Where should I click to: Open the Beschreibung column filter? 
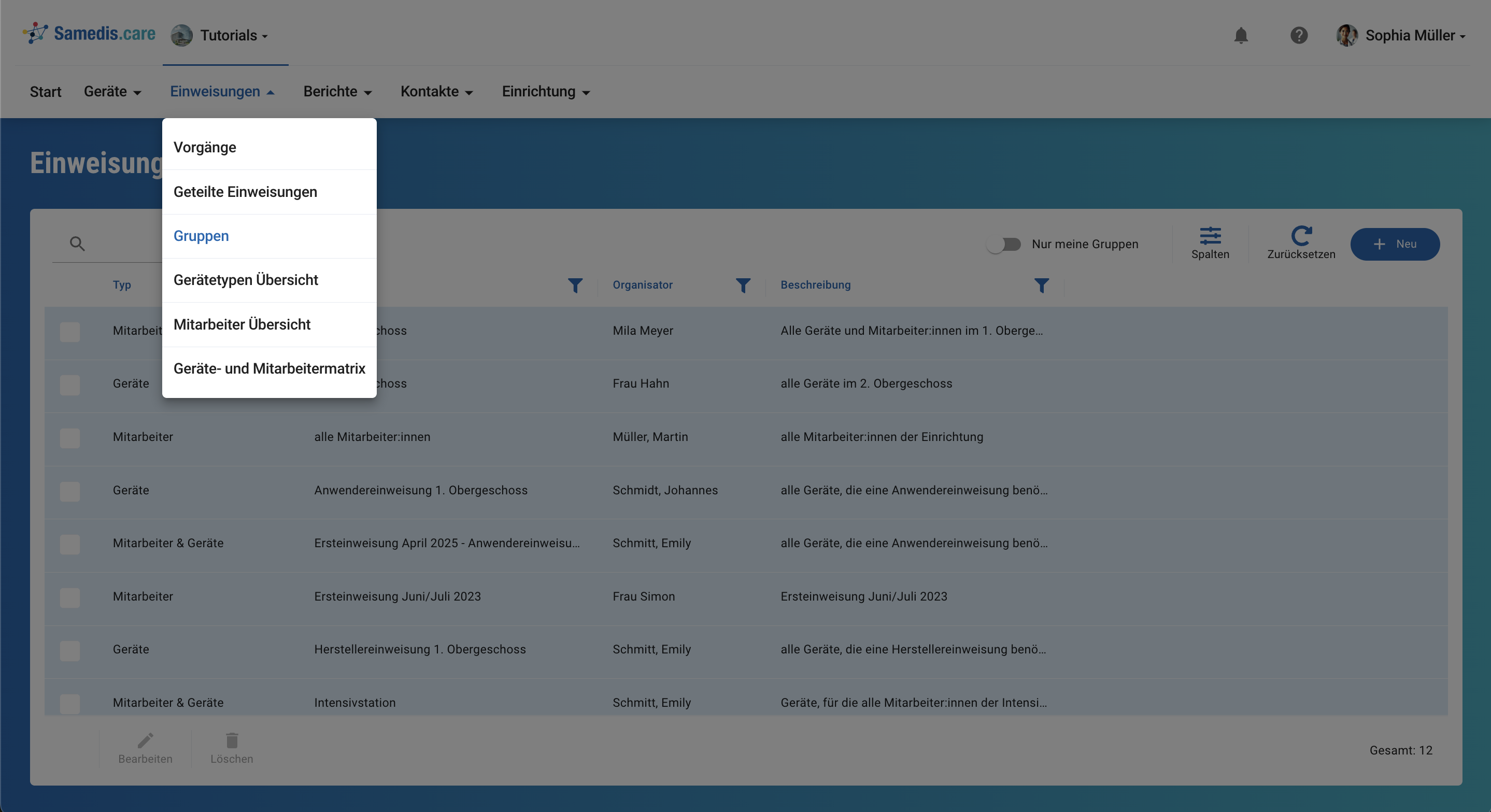tap(1042, 286)
